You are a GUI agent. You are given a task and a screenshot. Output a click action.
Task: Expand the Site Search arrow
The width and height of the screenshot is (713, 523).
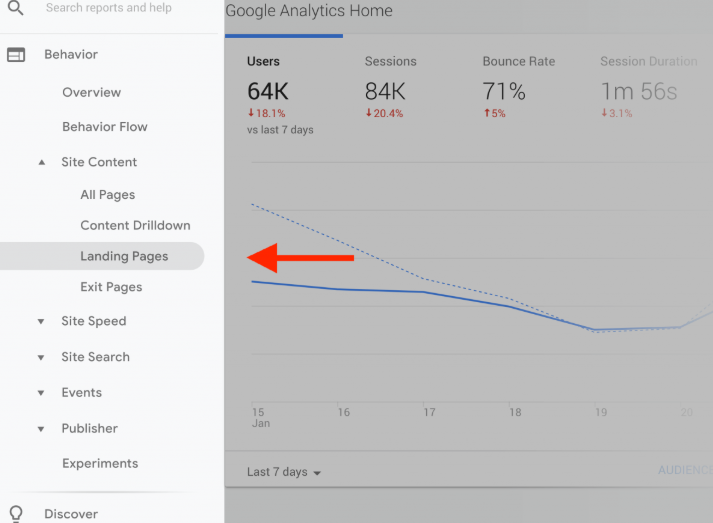pyautogui.click(x=41, y=357)
